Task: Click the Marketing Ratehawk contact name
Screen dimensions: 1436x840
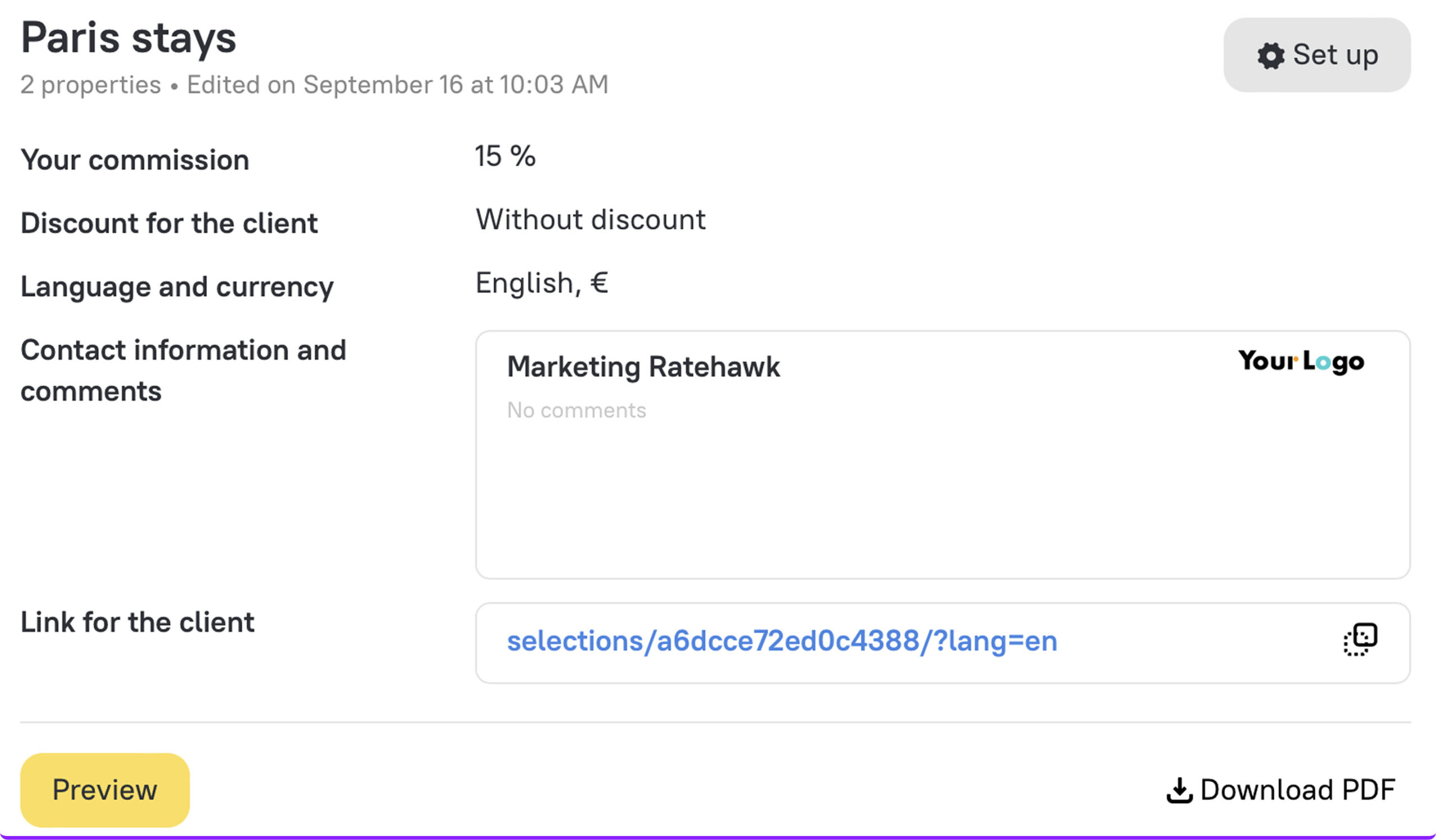Action: click(643, 367)
